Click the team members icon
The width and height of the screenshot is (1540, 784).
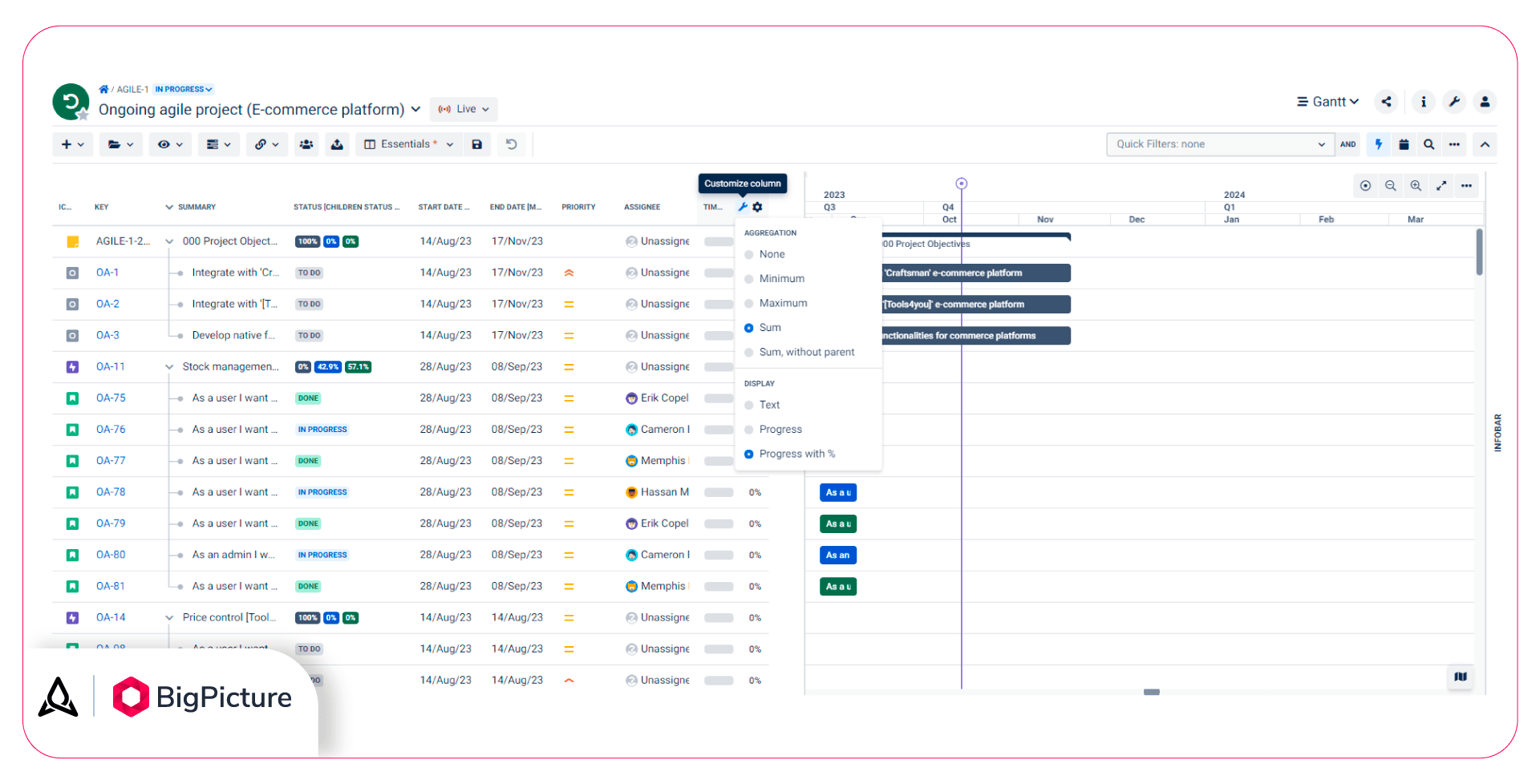pos(306,144)
